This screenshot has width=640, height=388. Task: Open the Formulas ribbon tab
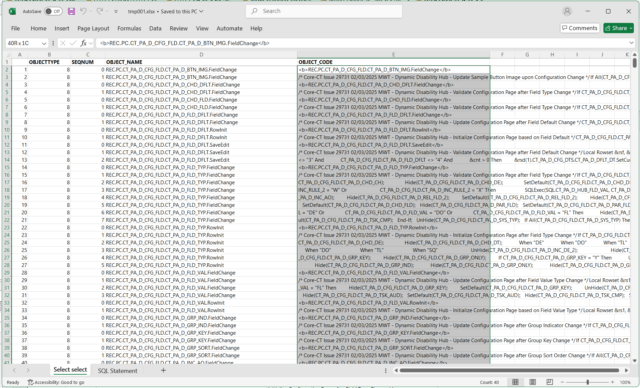click(129, 29)
